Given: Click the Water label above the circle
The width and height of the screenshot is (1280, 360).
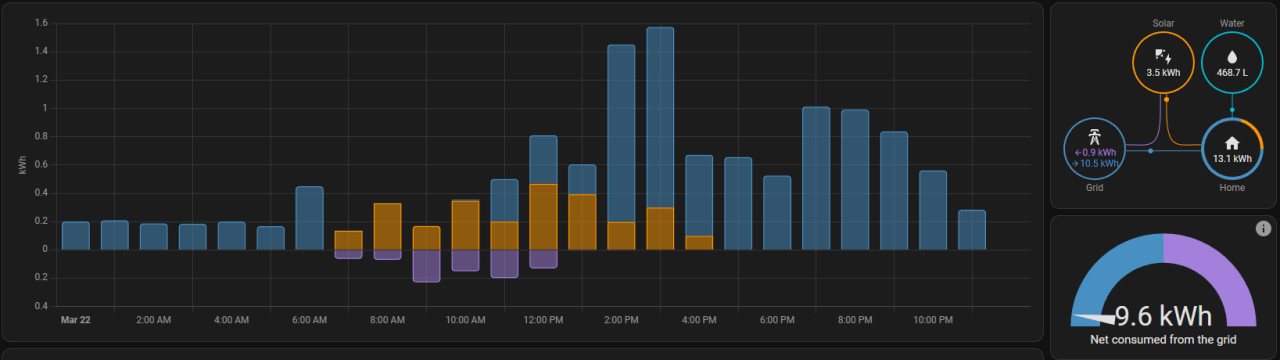Looking at the screenshot, I should tap(1232, 22).
